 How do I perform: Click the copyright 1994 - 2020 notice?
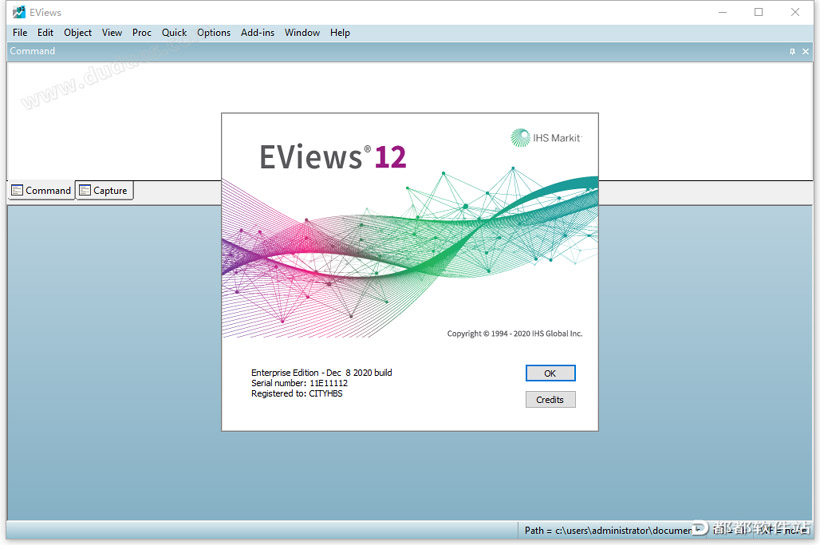pos(515,333)
